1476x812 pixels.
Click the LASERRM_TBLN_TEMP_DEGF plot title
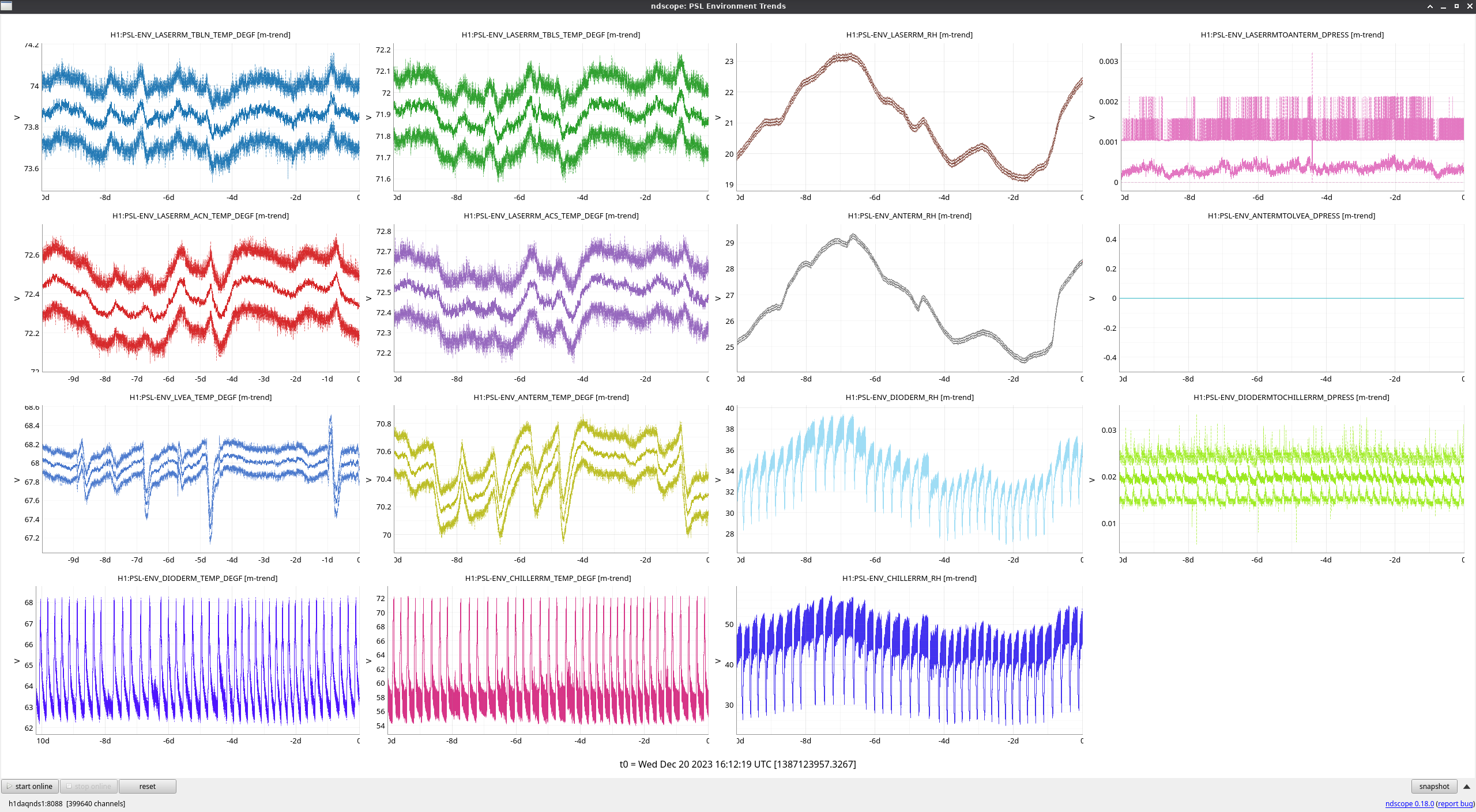(200, 35)
